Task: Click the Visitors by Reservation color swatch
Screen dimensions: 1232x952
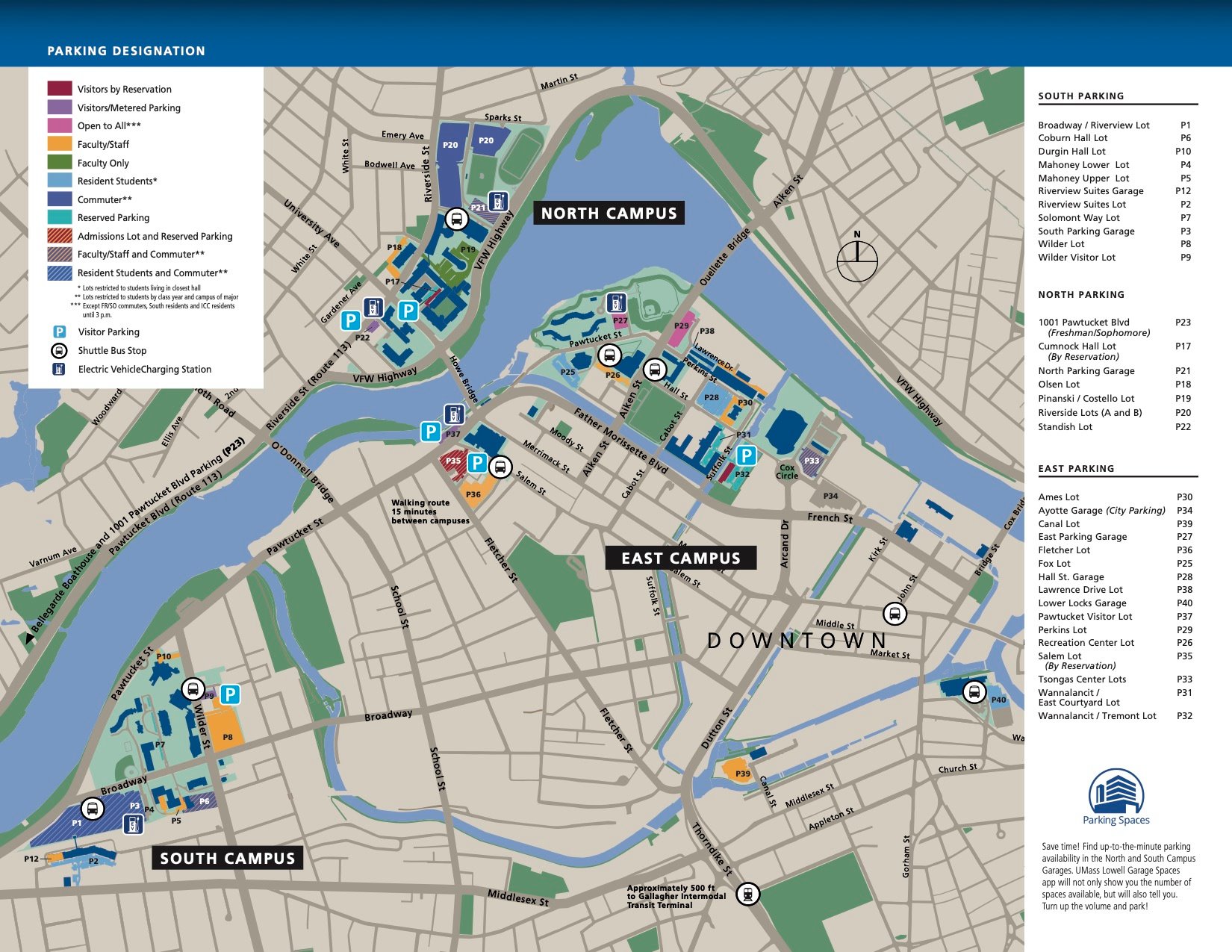Action: [60, 88]
